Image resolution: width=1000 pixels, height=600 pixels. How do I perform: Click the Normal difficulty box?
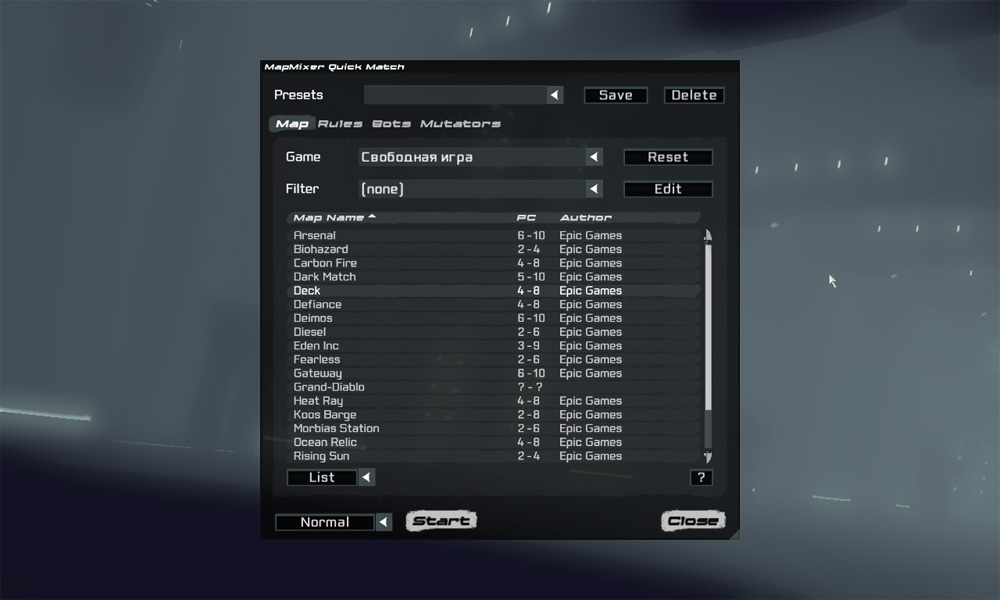[325, 522]
